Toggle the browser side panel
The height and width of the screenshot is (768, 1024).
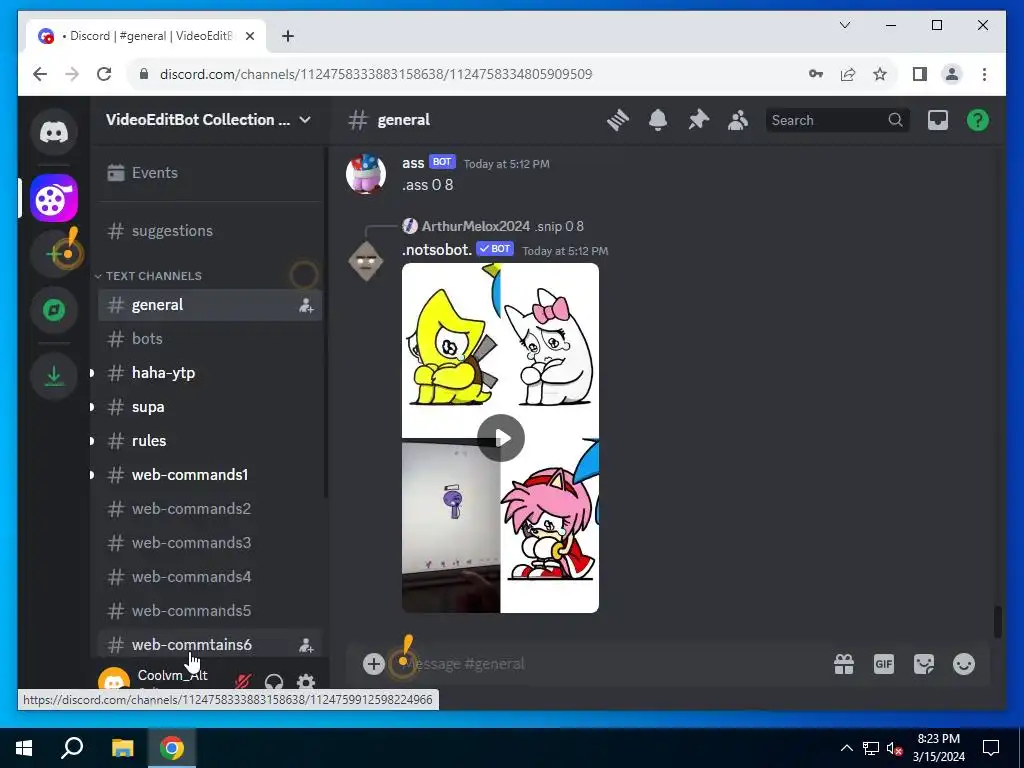point(920,74)
